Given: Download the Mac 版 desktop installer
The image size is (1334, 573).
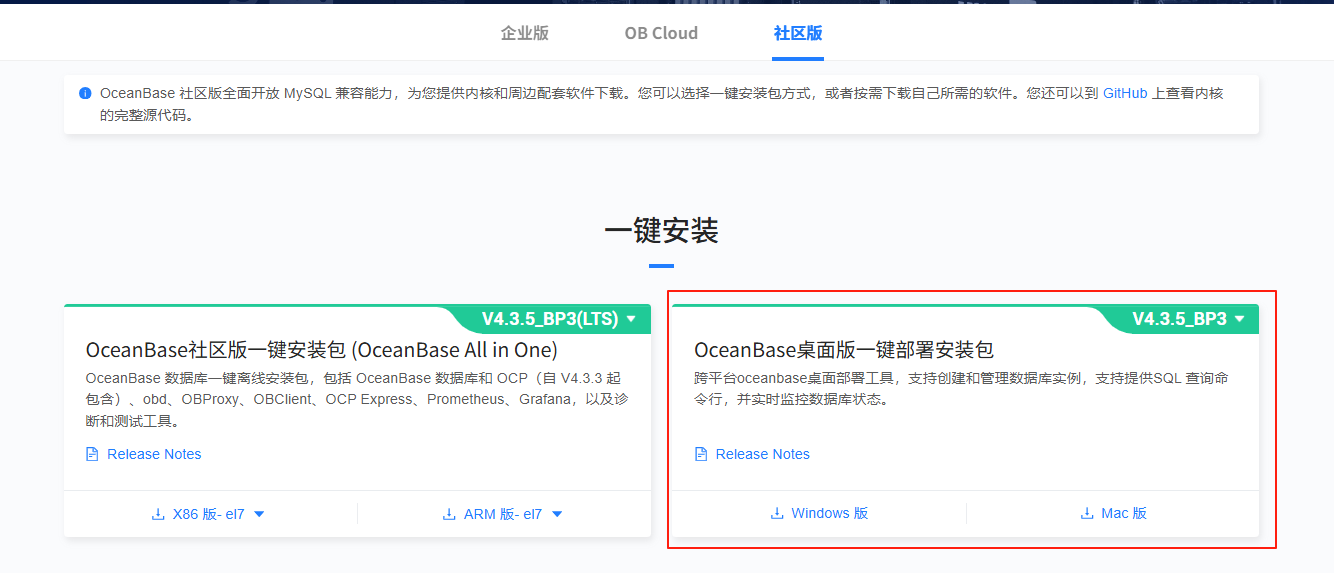Looking at the screenshot, I should click(x=1124, y=513).
